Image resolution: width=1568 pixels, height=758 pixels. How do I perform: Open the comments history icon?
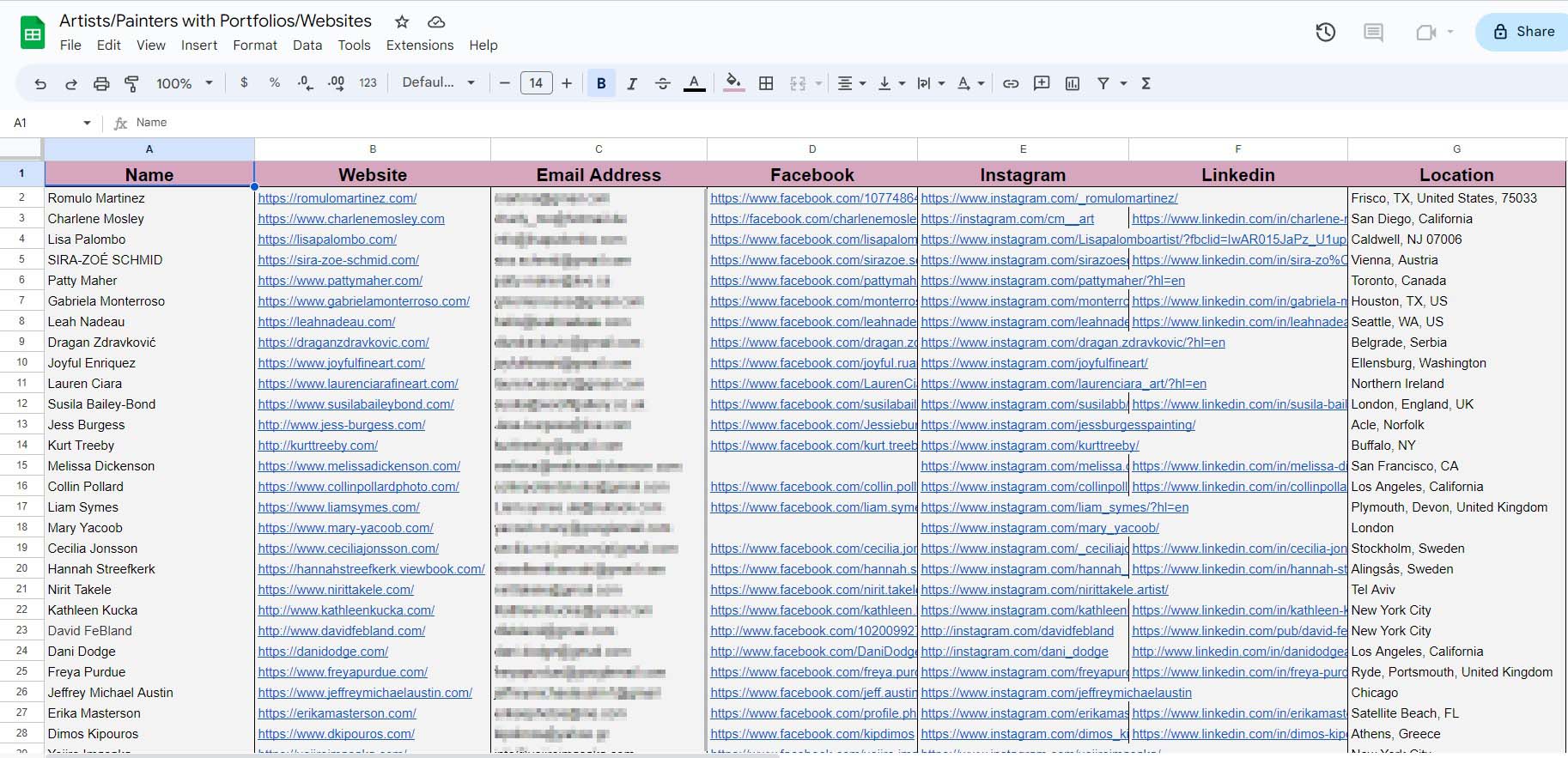click(1374, 33)
